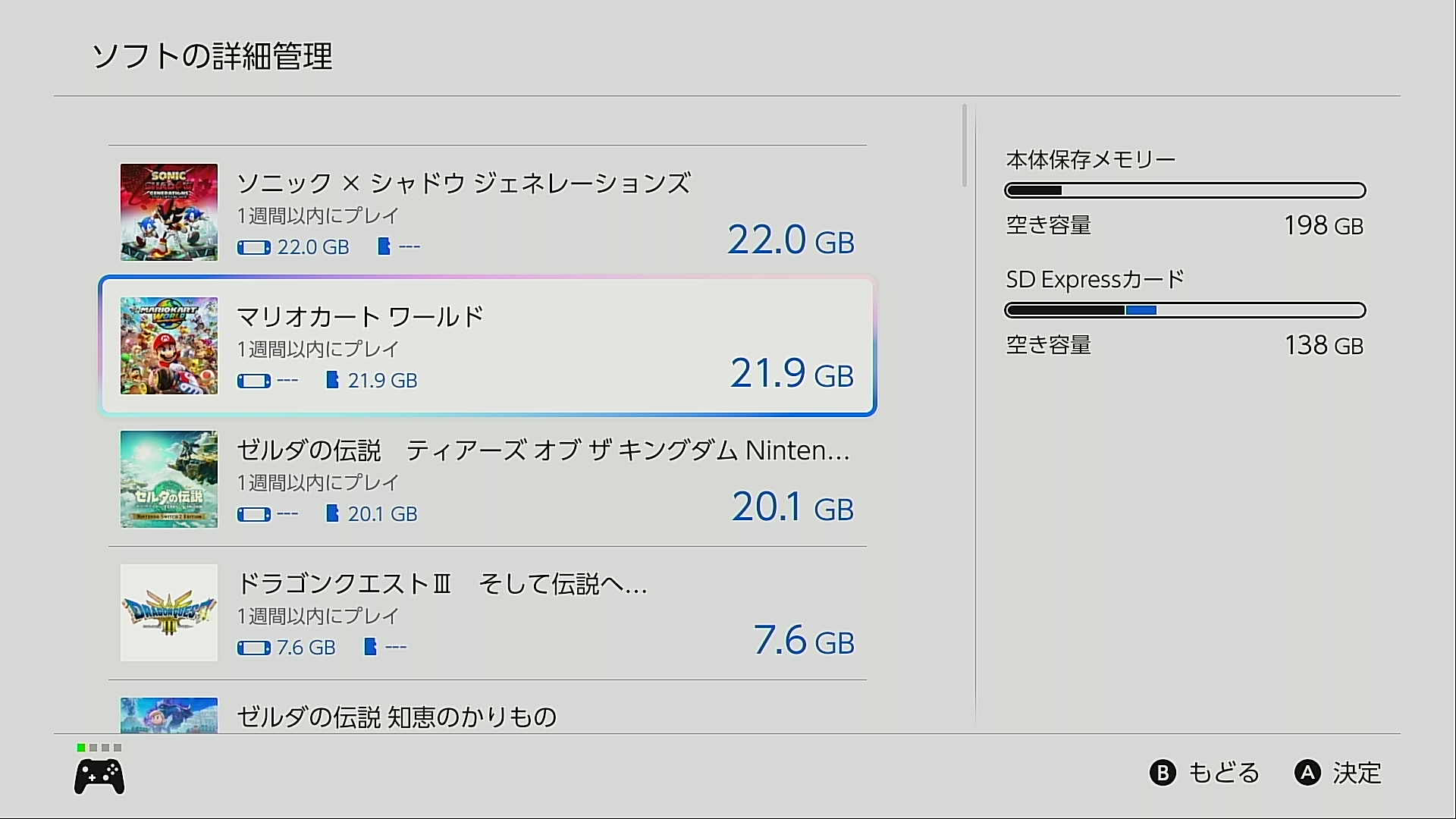Click the console storage icon under Dragon Quest III

[x=253, y=648]
